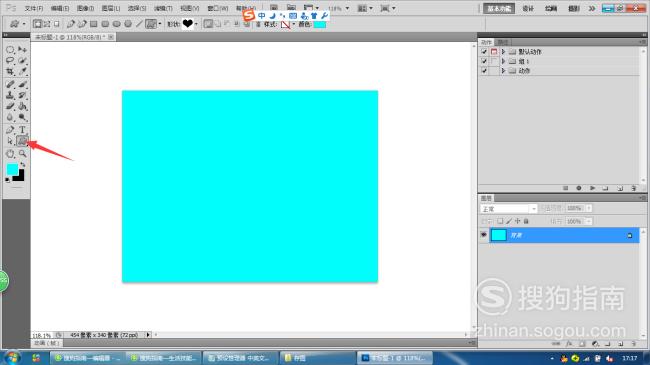This screenshot has width=650, height=365.
Task: Select the Lasso tool
Action: point(10,61)
